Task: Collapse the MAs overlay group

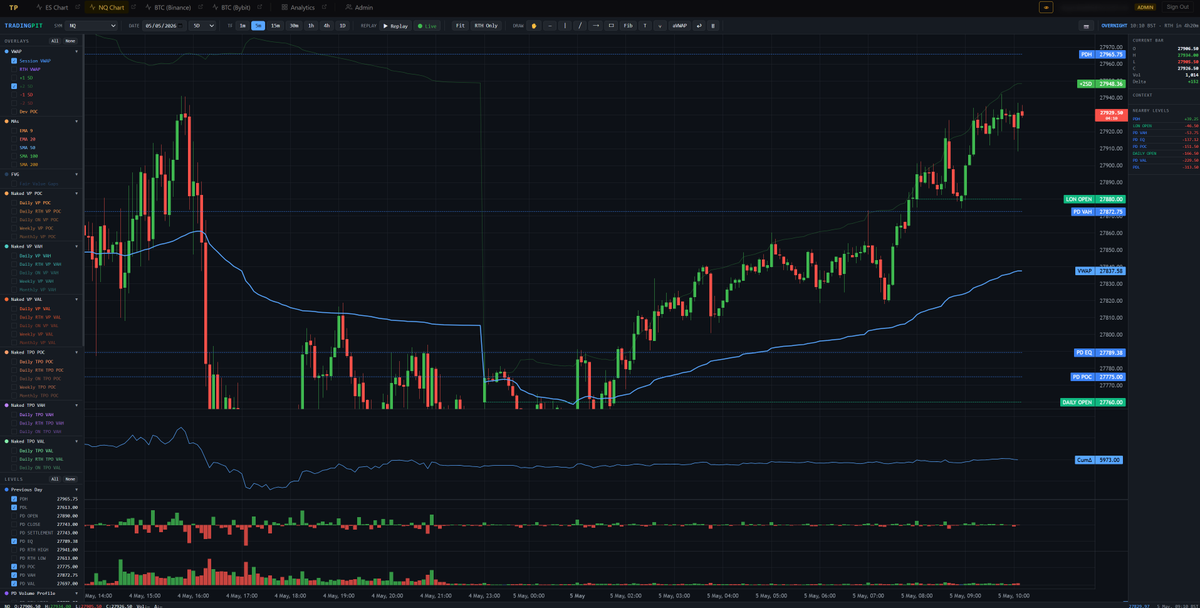Action: [x=76, y=121]
